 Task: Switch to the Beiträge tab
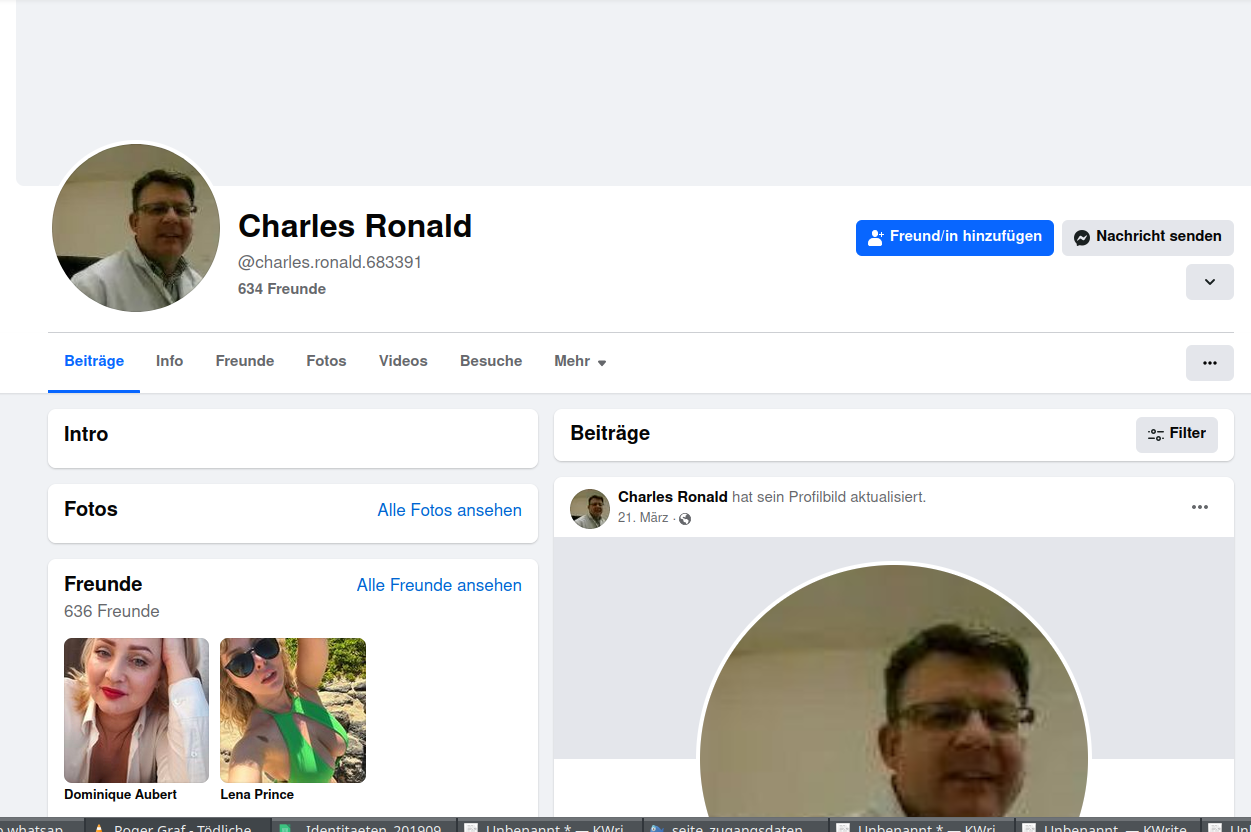coord(94,361)
